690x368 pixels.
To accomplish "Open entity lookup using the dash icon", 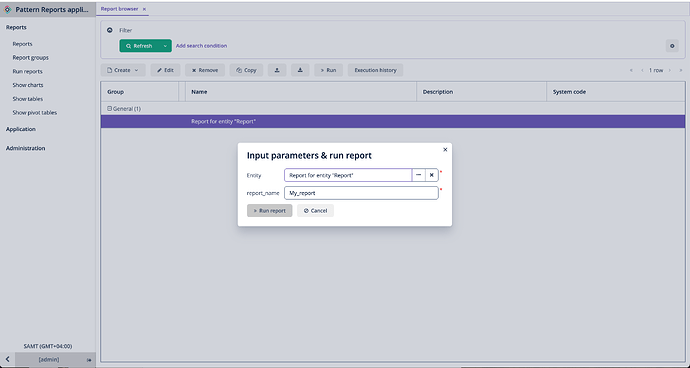I will (x=418, y=175).
